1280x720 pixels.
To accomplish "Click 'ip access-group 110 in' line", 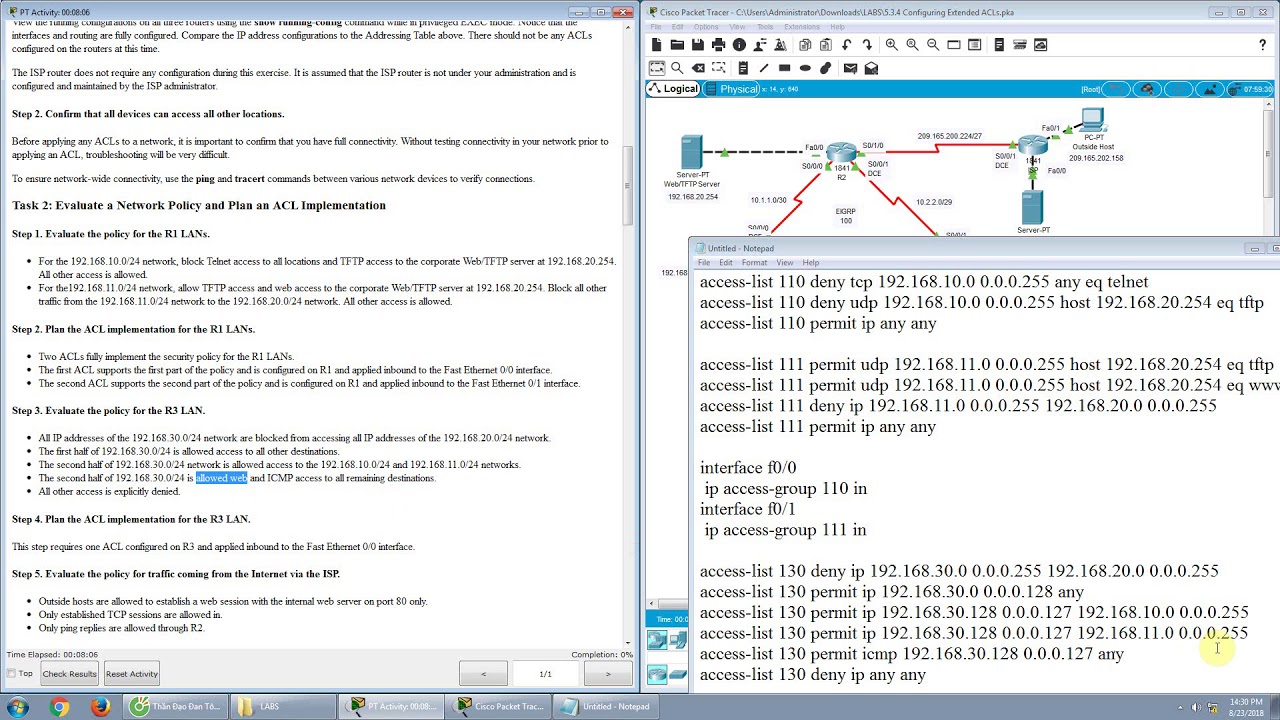I will [x=786, y=489].
